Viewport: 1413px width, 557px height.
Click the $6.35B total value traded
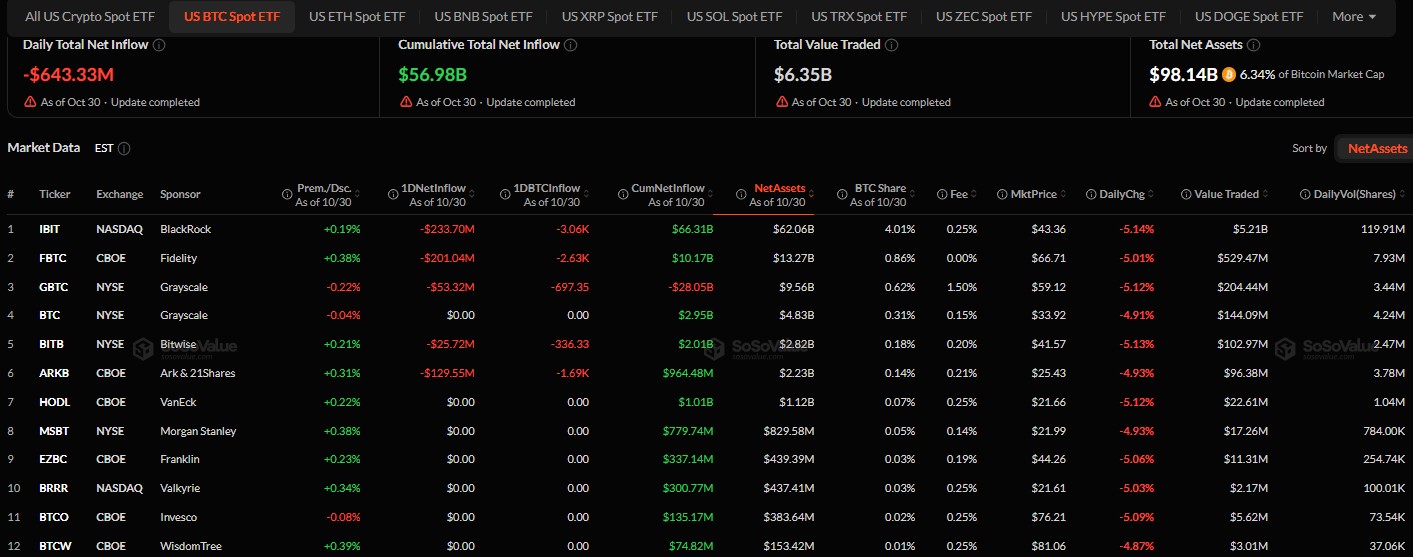(x=803, y=74)
